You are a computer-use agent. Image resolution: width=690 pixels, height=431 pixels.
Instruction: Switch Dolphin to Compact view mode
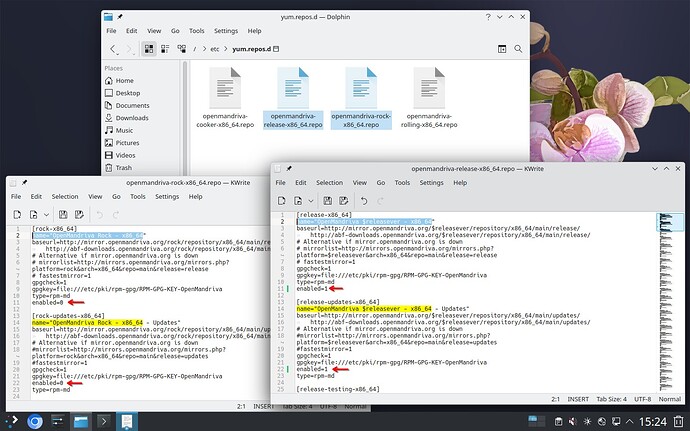(x=165, y=49)
